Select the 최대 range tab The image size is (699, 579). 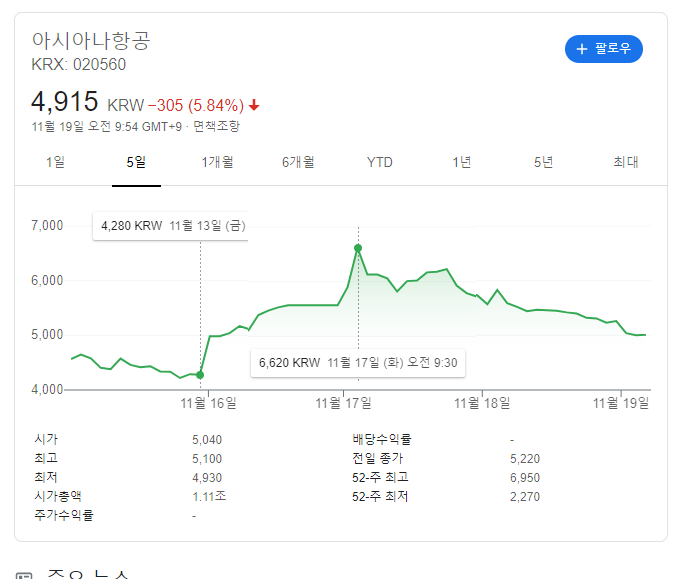tap(625, 162)
